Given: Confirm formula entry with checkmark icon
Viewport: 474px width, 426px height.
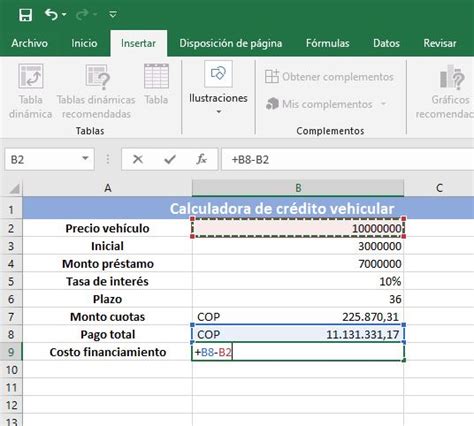Looking at the screenshot, I should (170, 159).
